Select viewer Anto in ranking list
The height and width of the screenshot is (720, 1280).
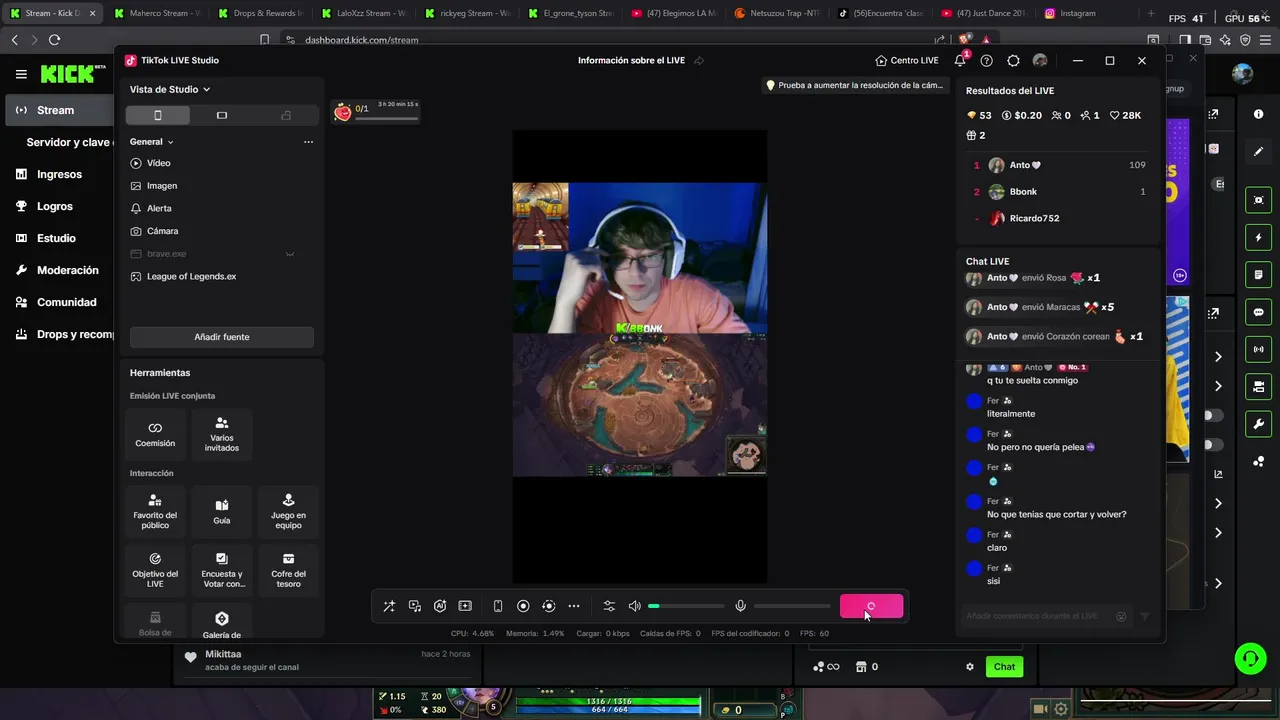click(1059, 165)
